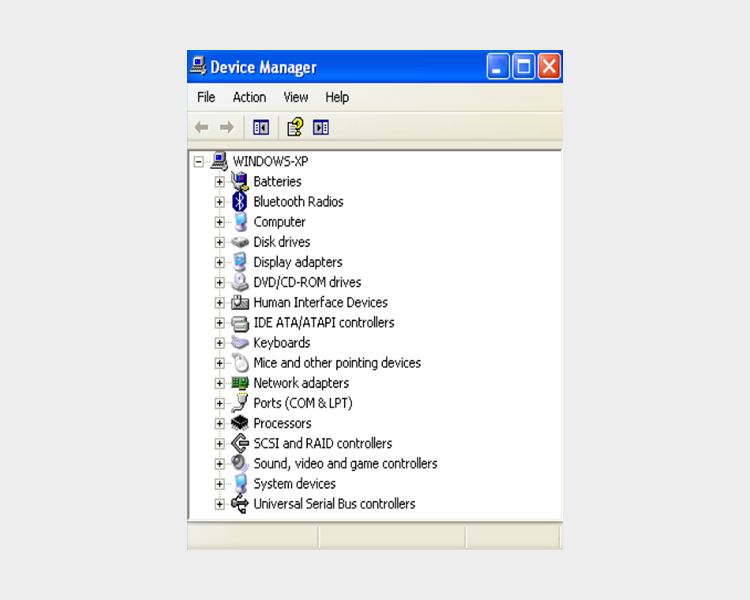Expand the Keyboards category

[x=219, y=343]
